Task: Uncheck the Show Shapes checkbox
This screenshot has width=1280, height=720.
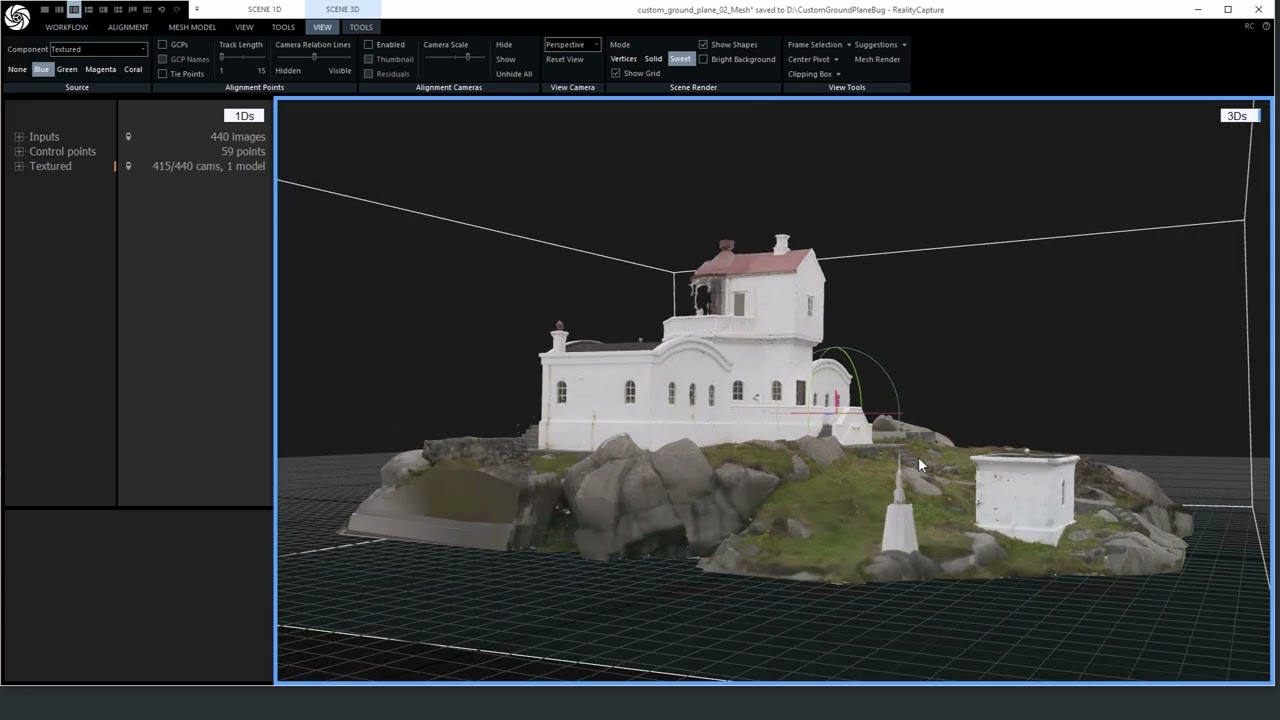Action: (703, 45)
